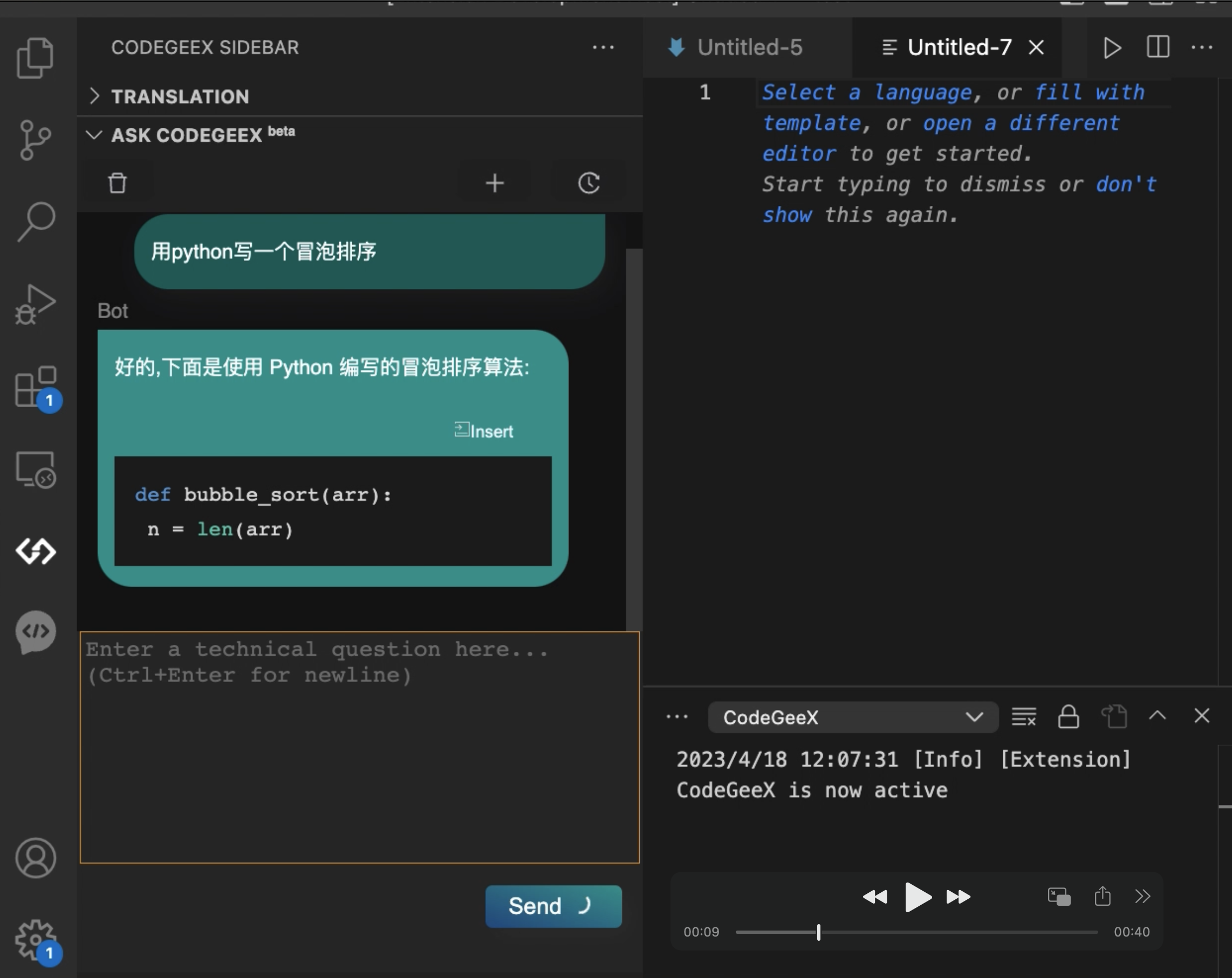Viewport: 1232px width, 978px height.
Task: Click the Run button for Untitled-7
Action: tap(1113, 47)
